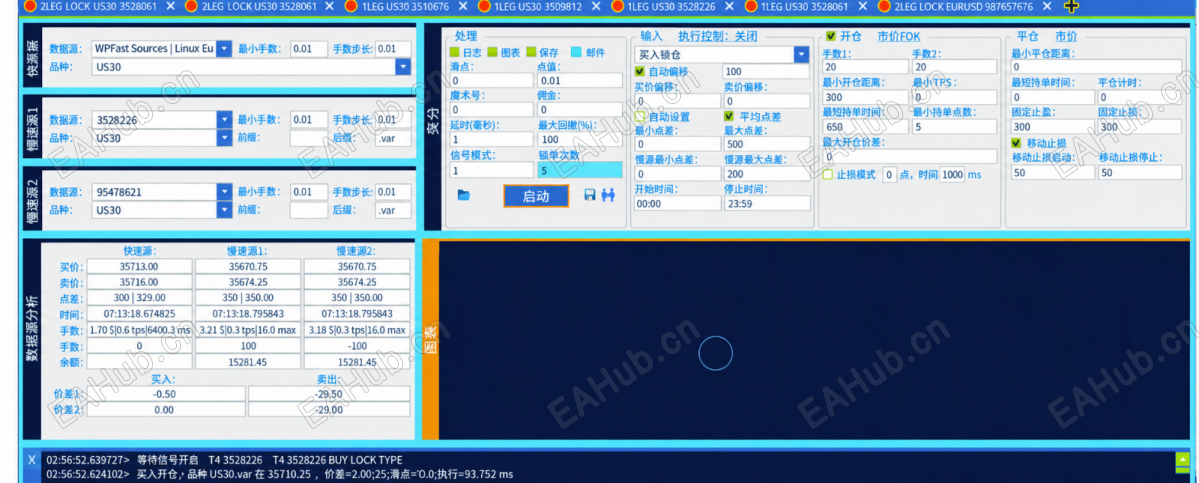Open the 95478621 data source dropdown
The width and height of the screenshot is (1199, 483).
(x=224, y=192)
